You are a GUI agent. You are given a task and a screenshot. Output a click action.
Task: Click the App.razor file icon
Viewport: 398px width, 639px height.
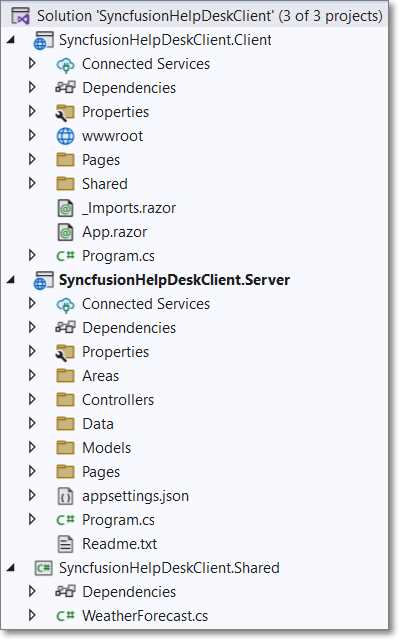65,232
